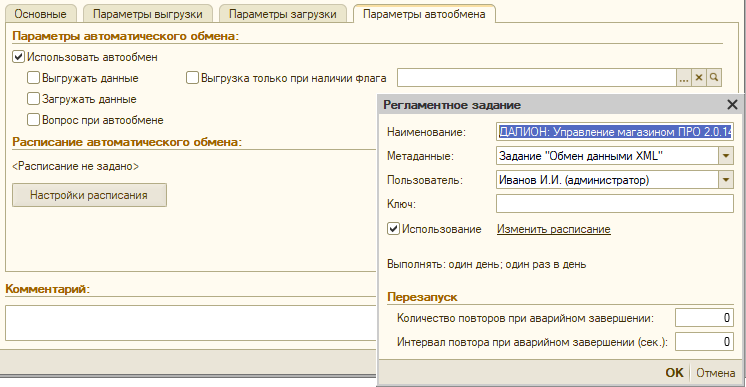Viewport: 746px width, 387px height.
Task: Confirm the dialog with OK
Action: [674, 373]
